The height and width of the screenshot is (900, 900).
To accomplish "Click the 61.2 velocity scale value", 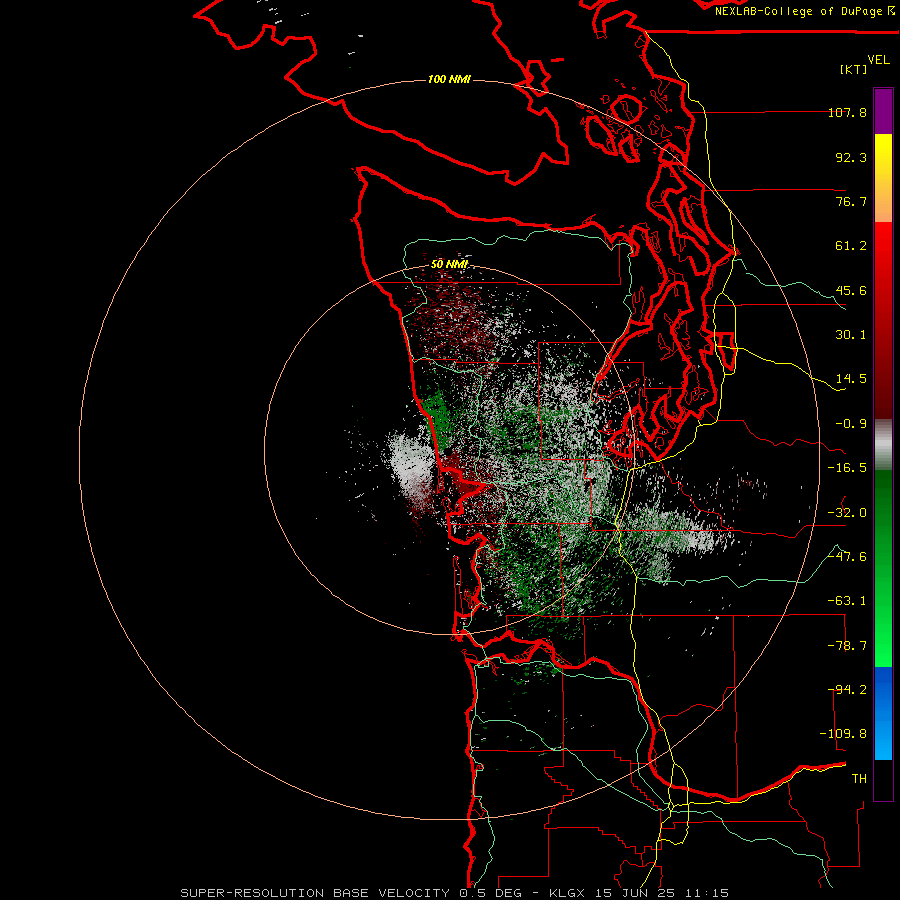I will [851, 246].
